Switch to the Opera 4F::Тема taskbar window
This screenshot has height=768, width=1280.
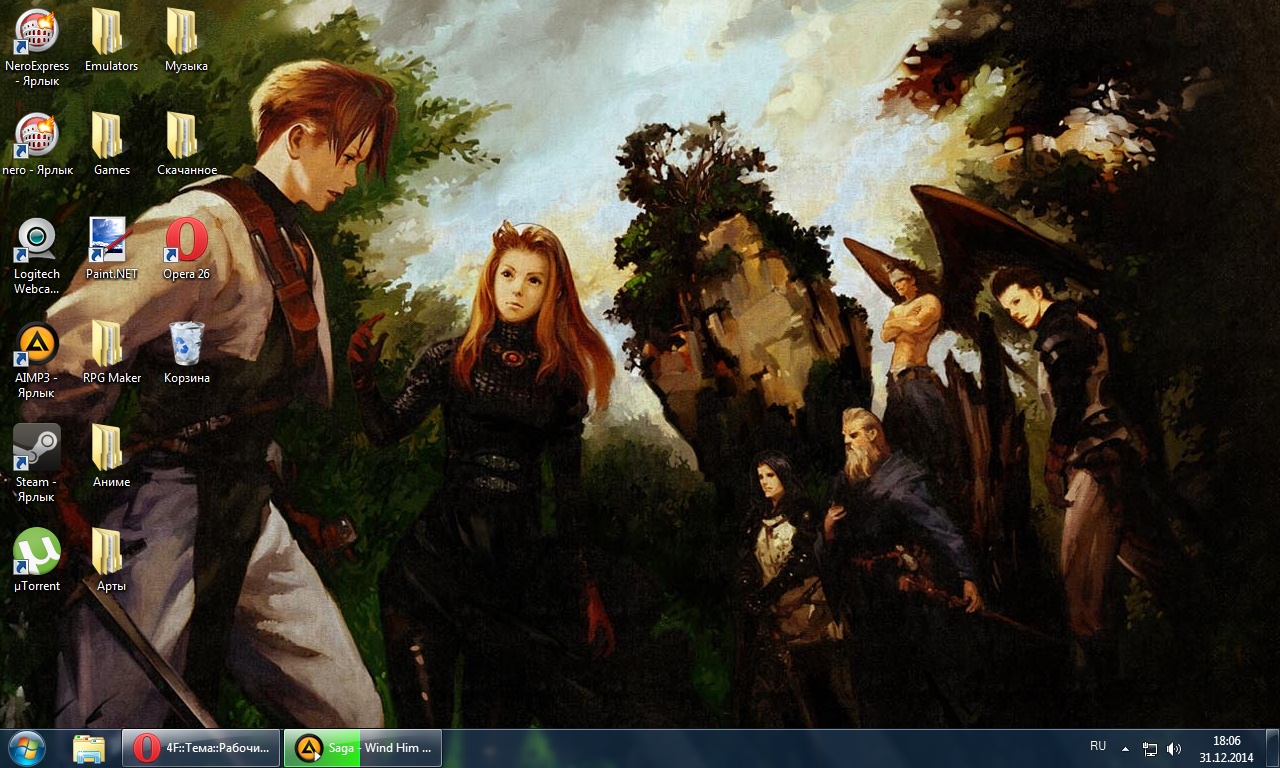tap(200, 748)
